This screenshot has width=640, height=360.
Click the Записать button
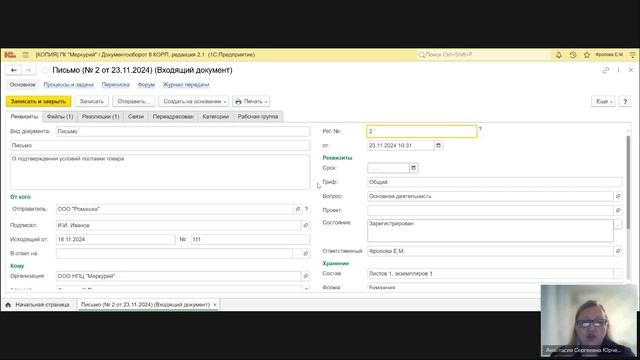tap(91, 101)
